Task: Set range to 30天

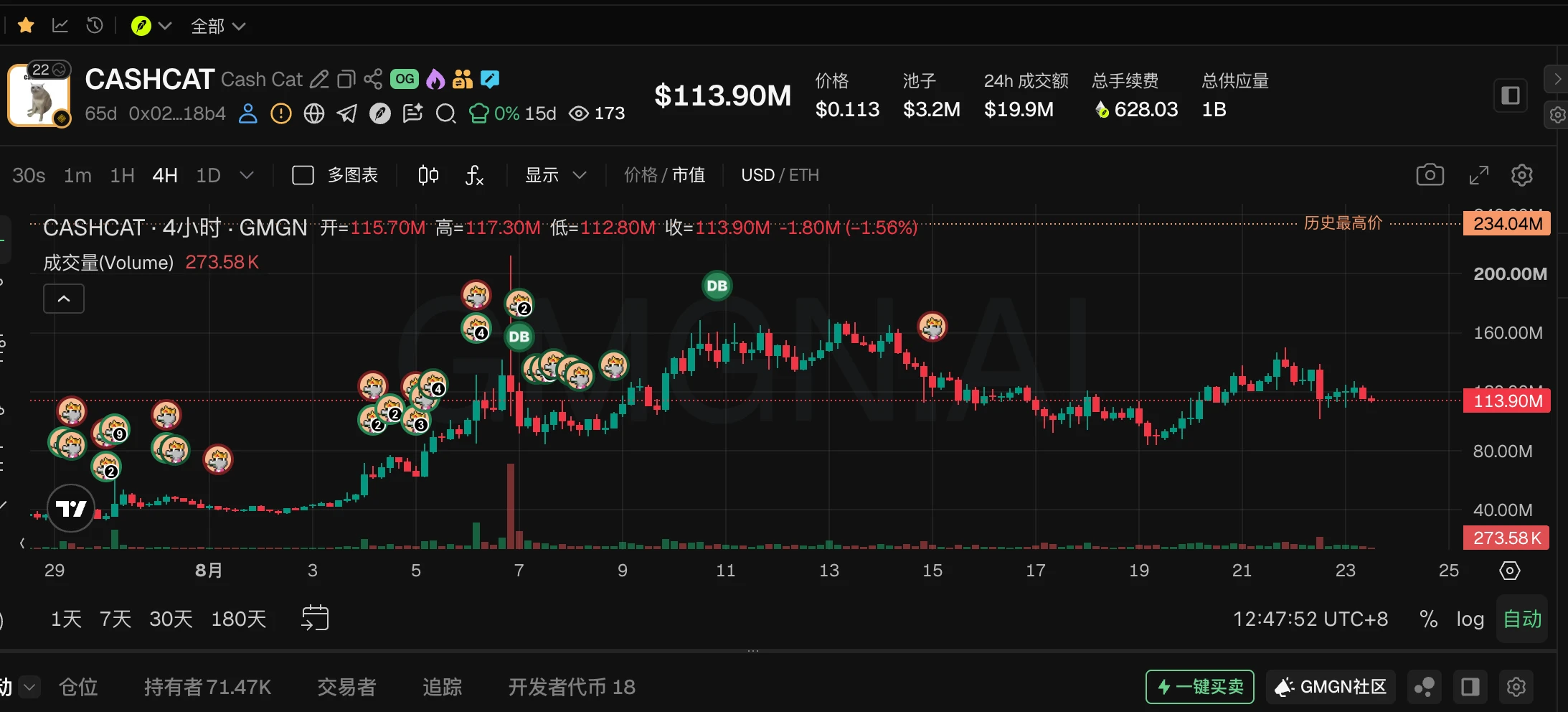Action: pos(171,619)
